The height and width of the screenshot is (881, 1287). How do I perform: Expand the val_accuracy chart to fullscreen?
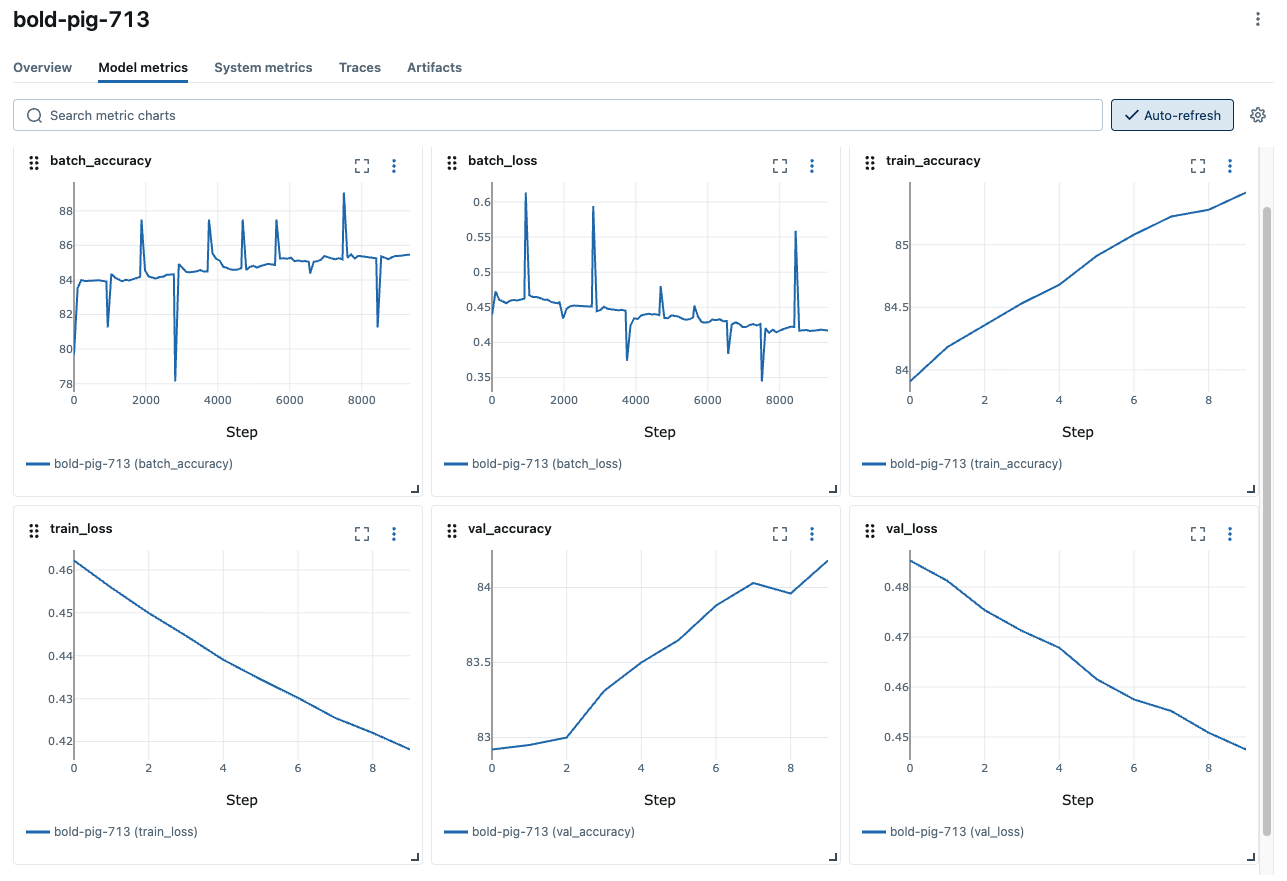pyautogui.click(x=779, y=533)
